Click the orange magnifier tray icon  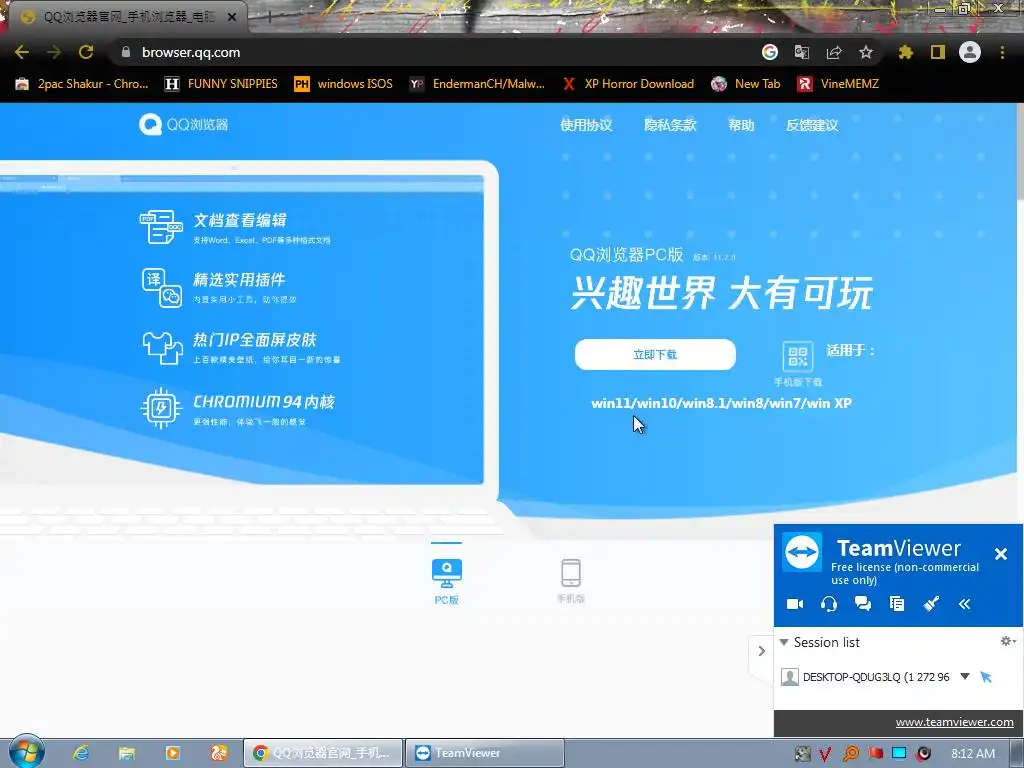point(850,754)
